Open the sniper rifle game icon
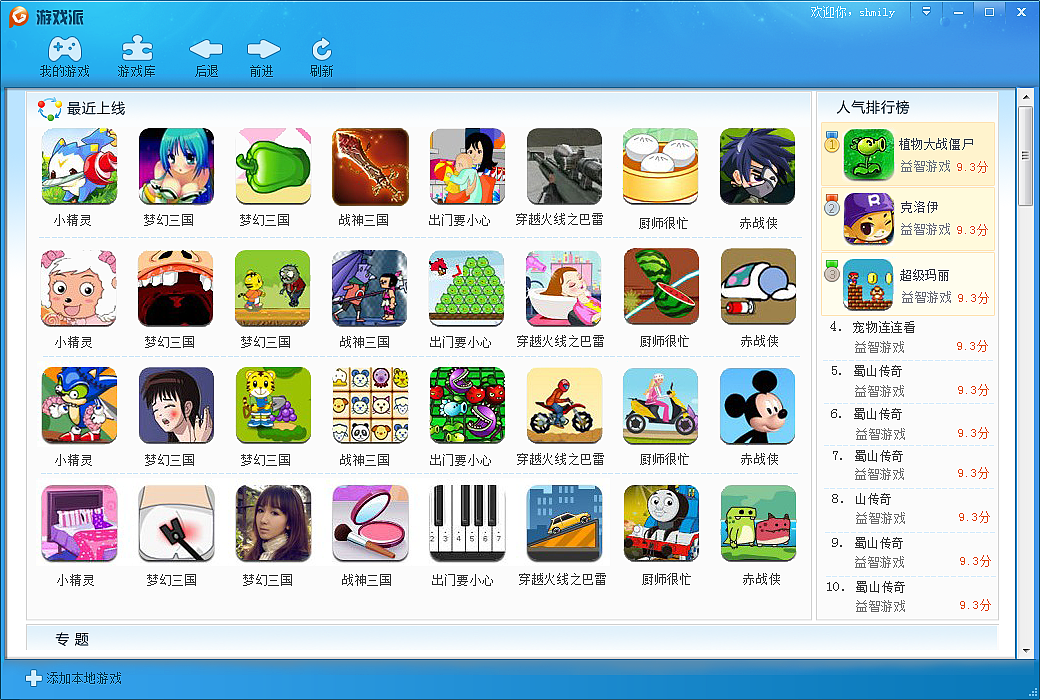This screenshot has height=700, width=1040. pyautogui.click(x=564, y=166)
